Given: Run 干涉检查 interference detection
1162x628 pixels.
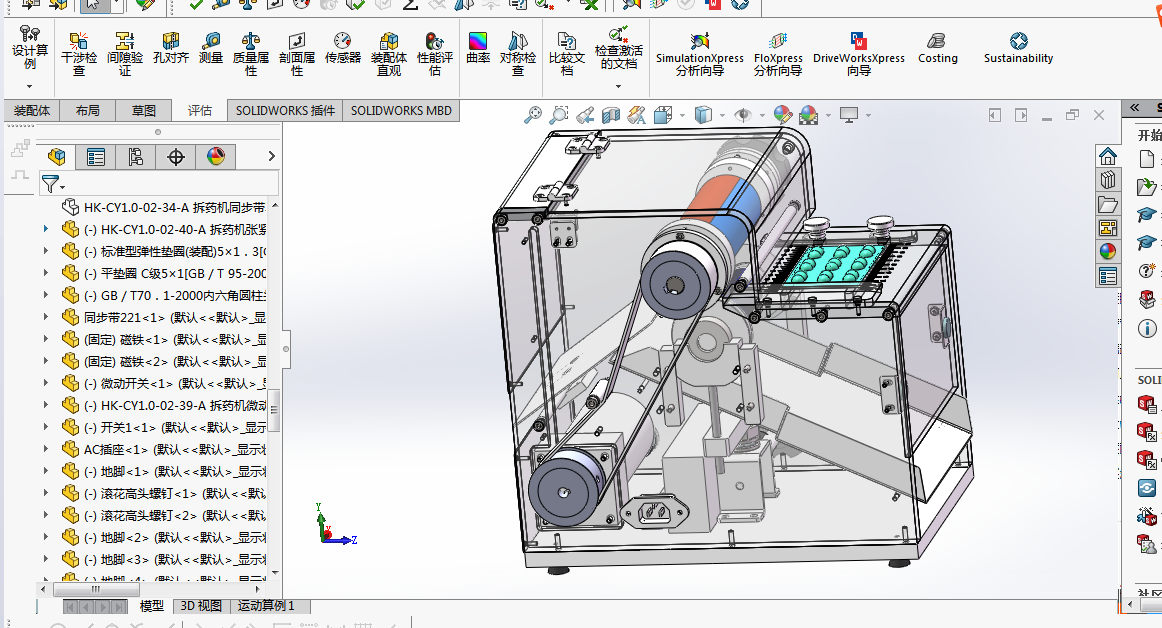Looking at the screenshot, I should [79, 53].
